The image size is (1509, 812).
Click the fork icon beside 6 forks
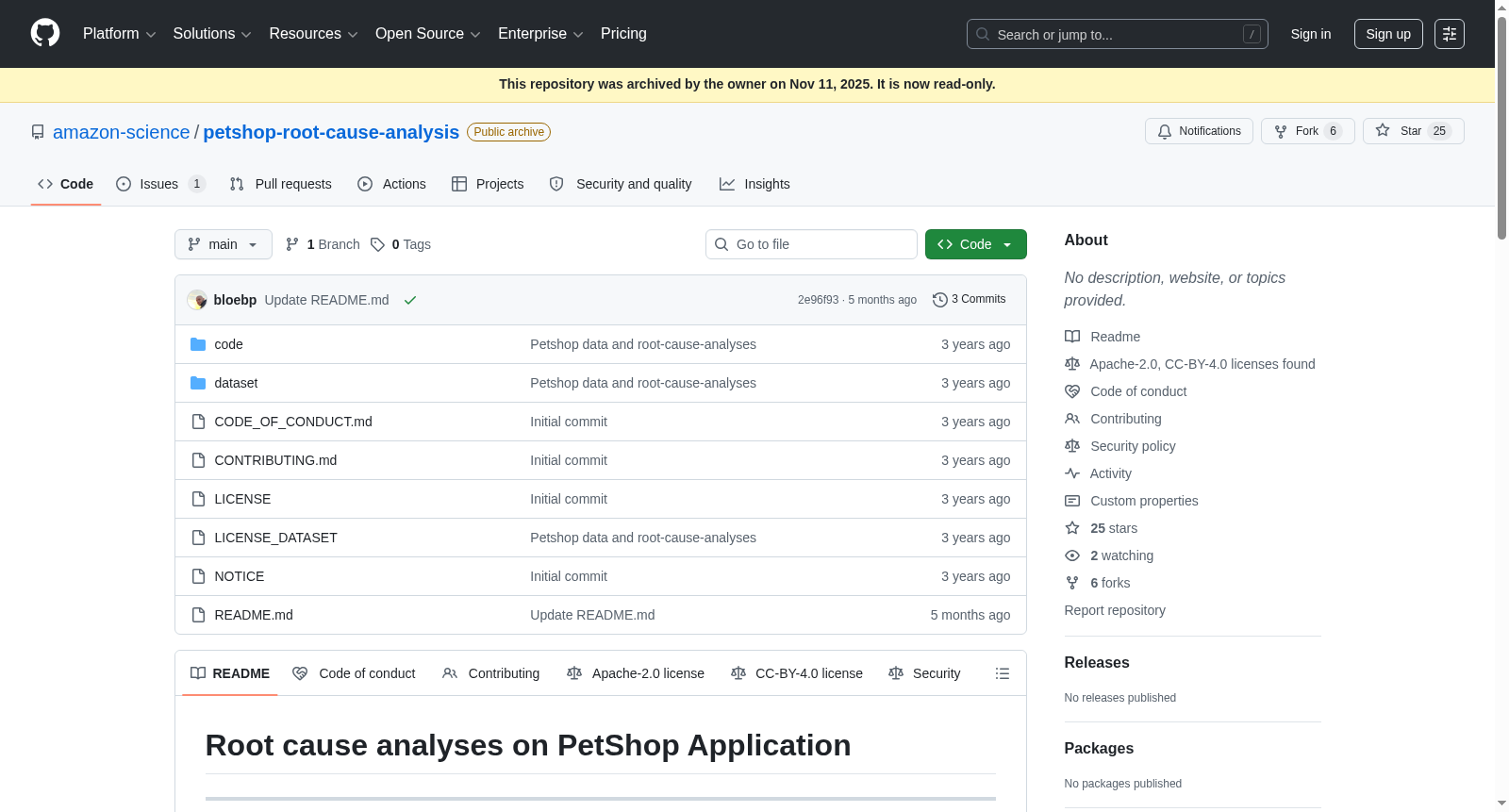click(x=1072, y=583)
